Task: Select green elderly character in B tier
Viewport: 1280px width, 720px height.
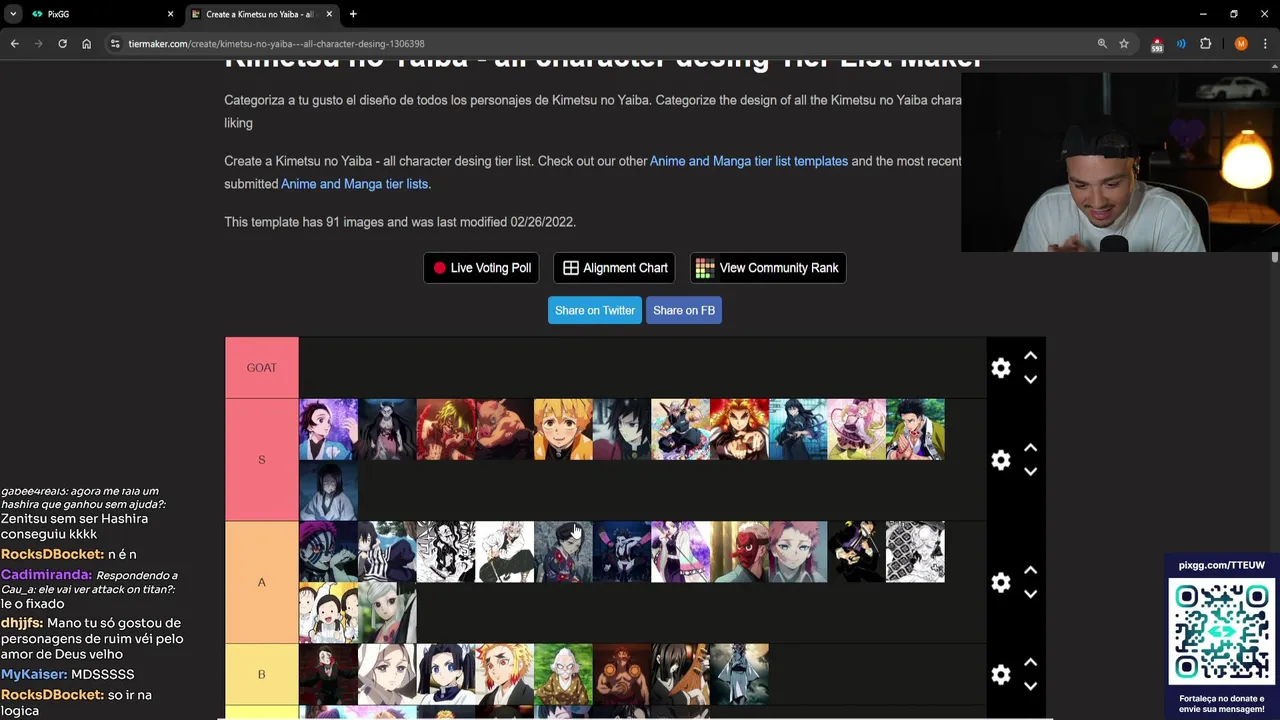Action: [x=563, y=673]
